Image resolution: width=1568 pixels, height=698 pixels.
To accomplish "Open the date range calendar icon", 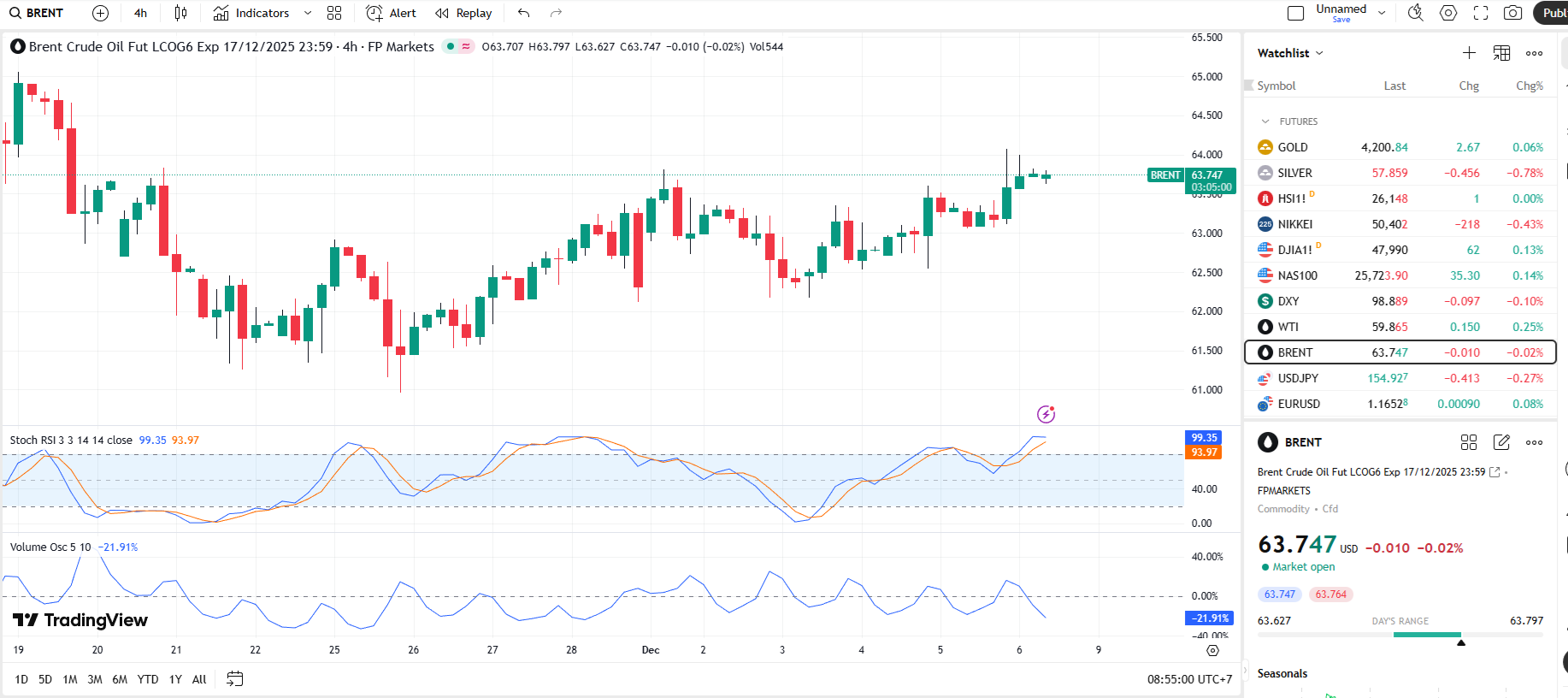I will click(x=234, y=679).
